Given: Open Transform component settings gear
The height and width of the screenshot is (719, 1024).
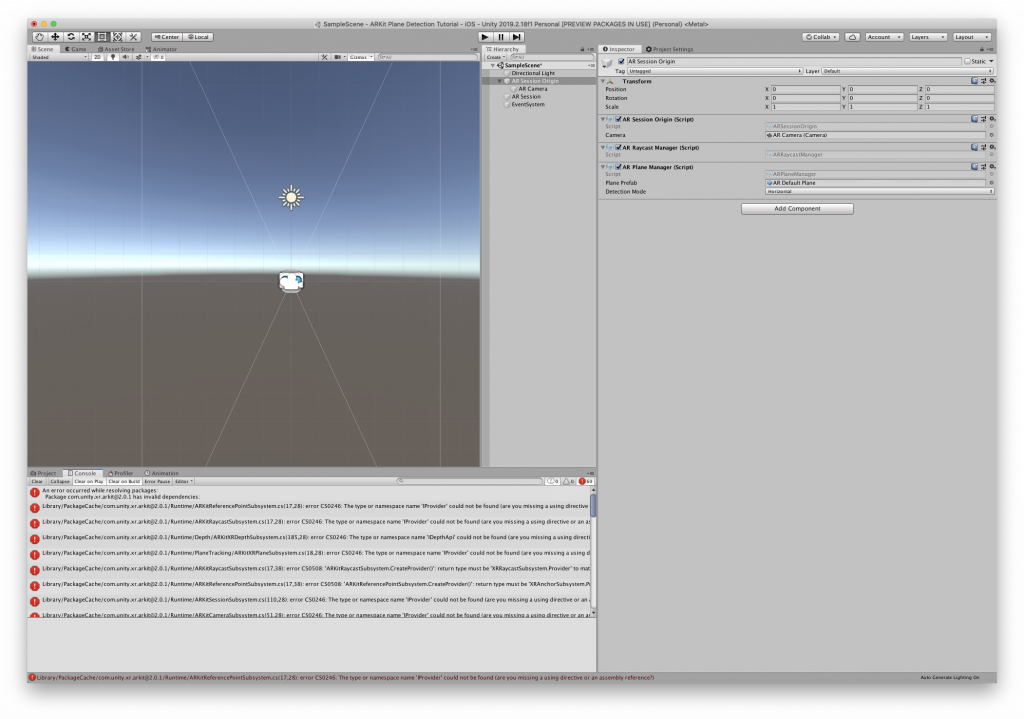Looking at the screenshot, I should [x=992, y=81].
